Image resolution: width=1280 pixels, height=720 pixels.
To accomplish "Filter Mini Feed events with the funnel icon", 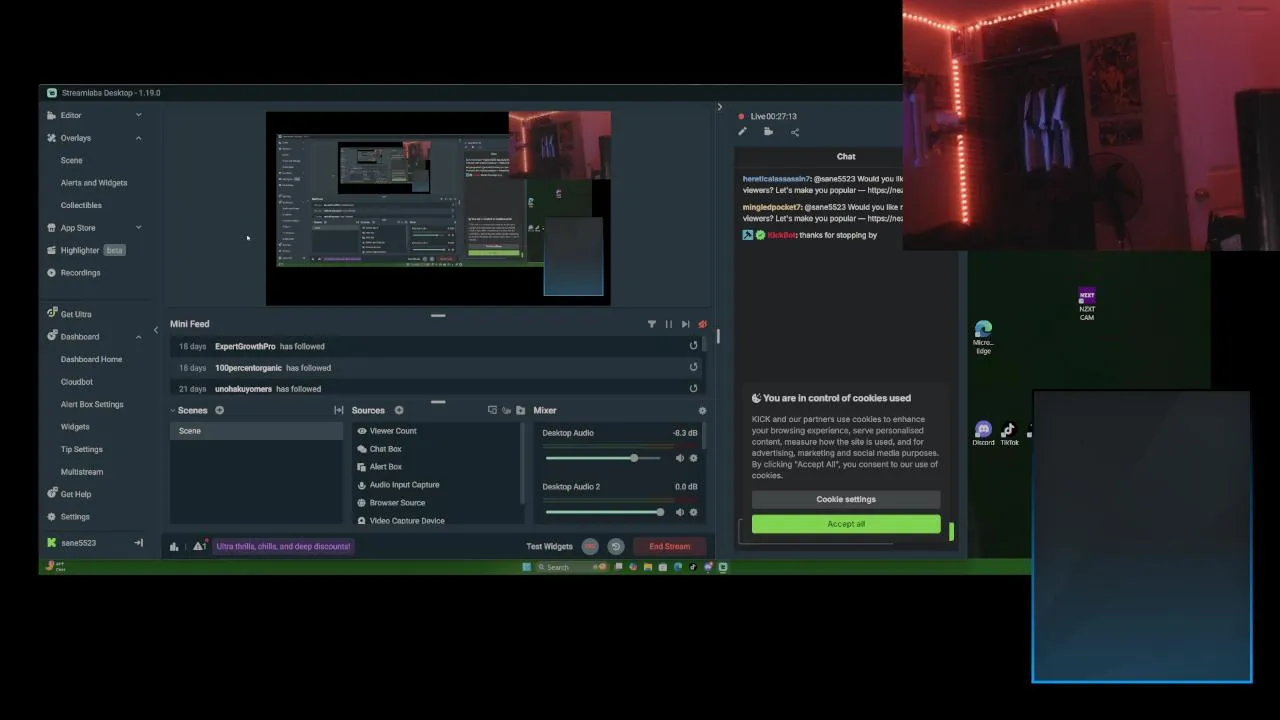I will [x=652, y=324].
